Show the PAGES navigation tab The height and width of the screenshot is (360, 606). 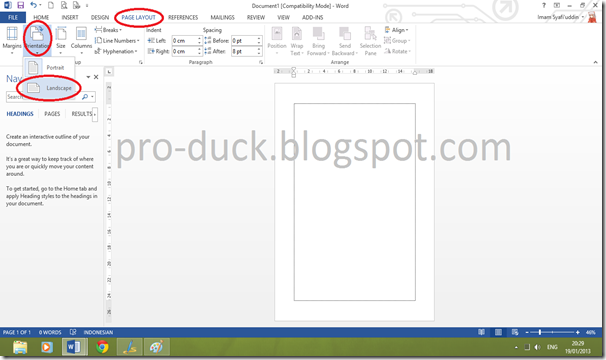click(52, 114)
